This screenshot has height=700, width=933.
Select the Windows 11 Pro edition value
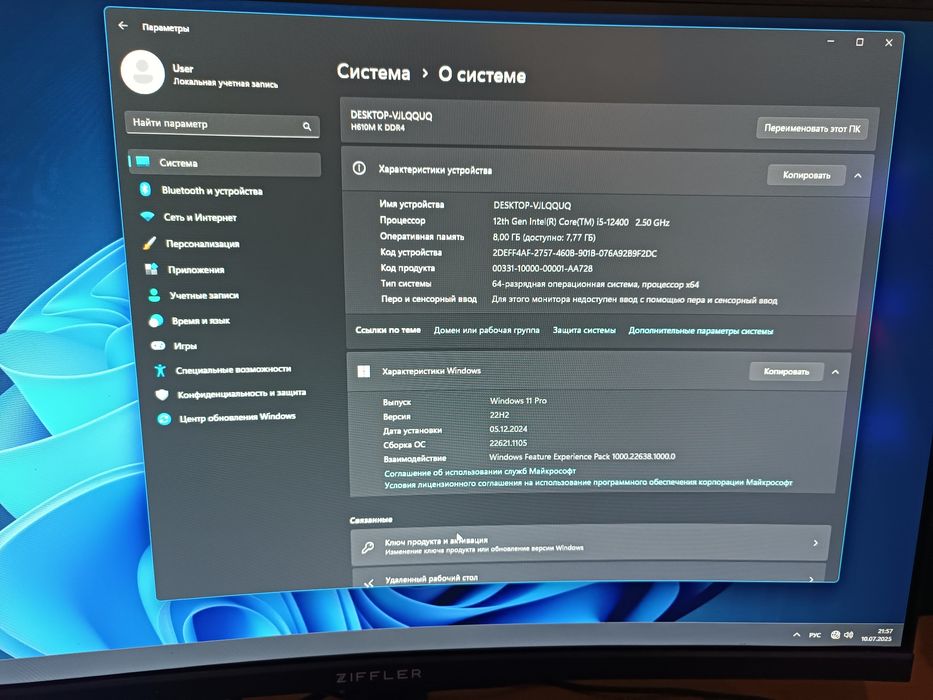point(518,401)
